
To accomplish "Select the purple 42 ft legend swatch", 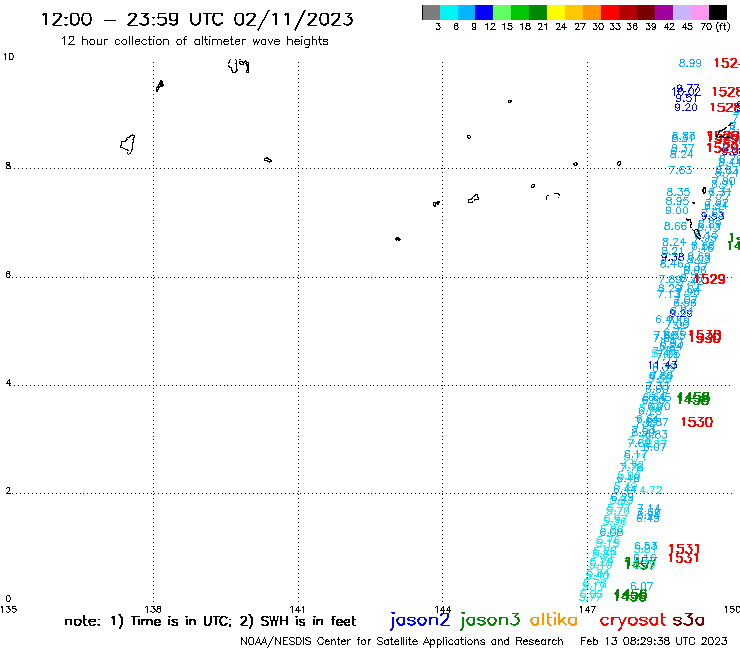I will (664, 12).
